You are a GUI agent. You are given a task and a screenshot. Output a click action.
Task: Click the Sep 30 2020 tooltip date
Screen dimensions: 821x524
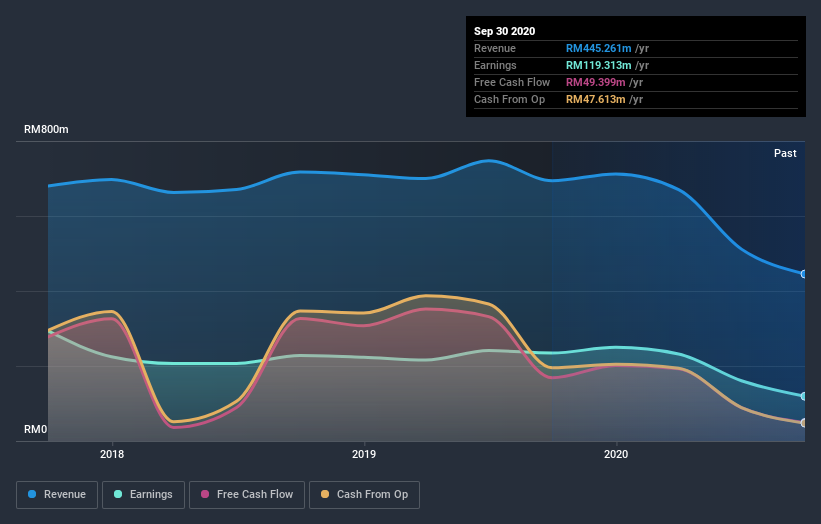(504, 31)
